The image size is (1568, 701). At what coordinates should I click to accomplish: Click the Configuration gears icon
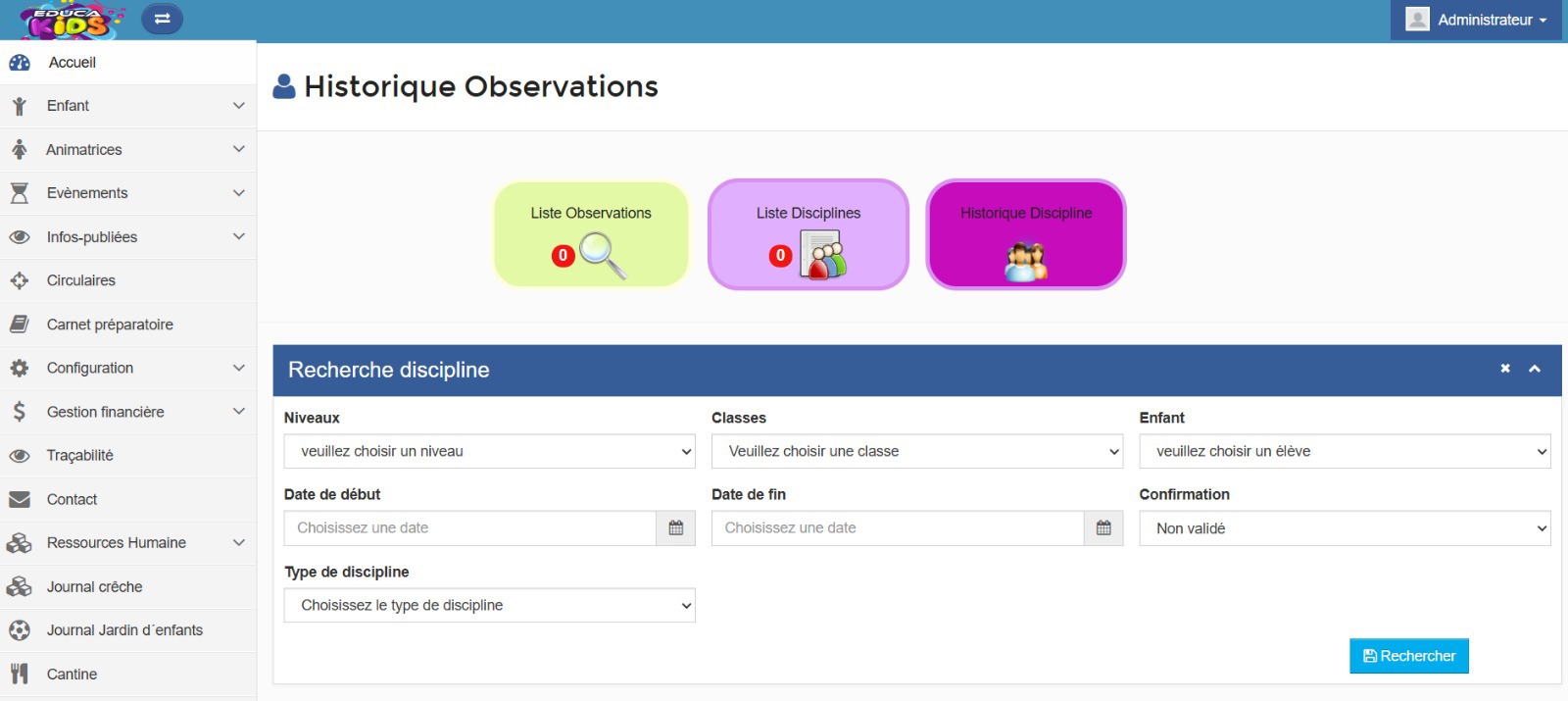[20, 368]
